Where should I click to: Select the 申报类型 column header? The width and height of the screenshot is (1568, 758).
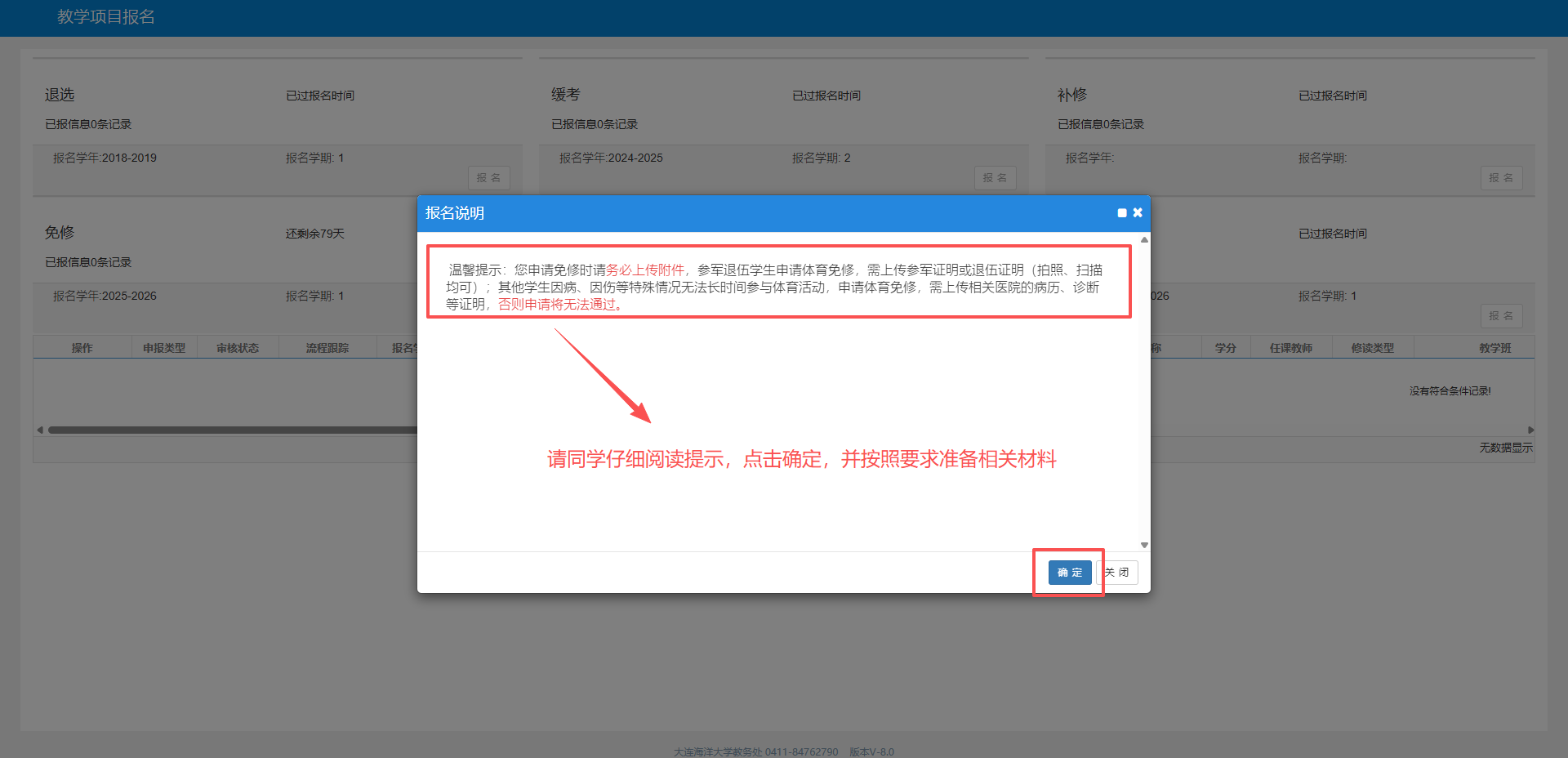pos(164,348)
